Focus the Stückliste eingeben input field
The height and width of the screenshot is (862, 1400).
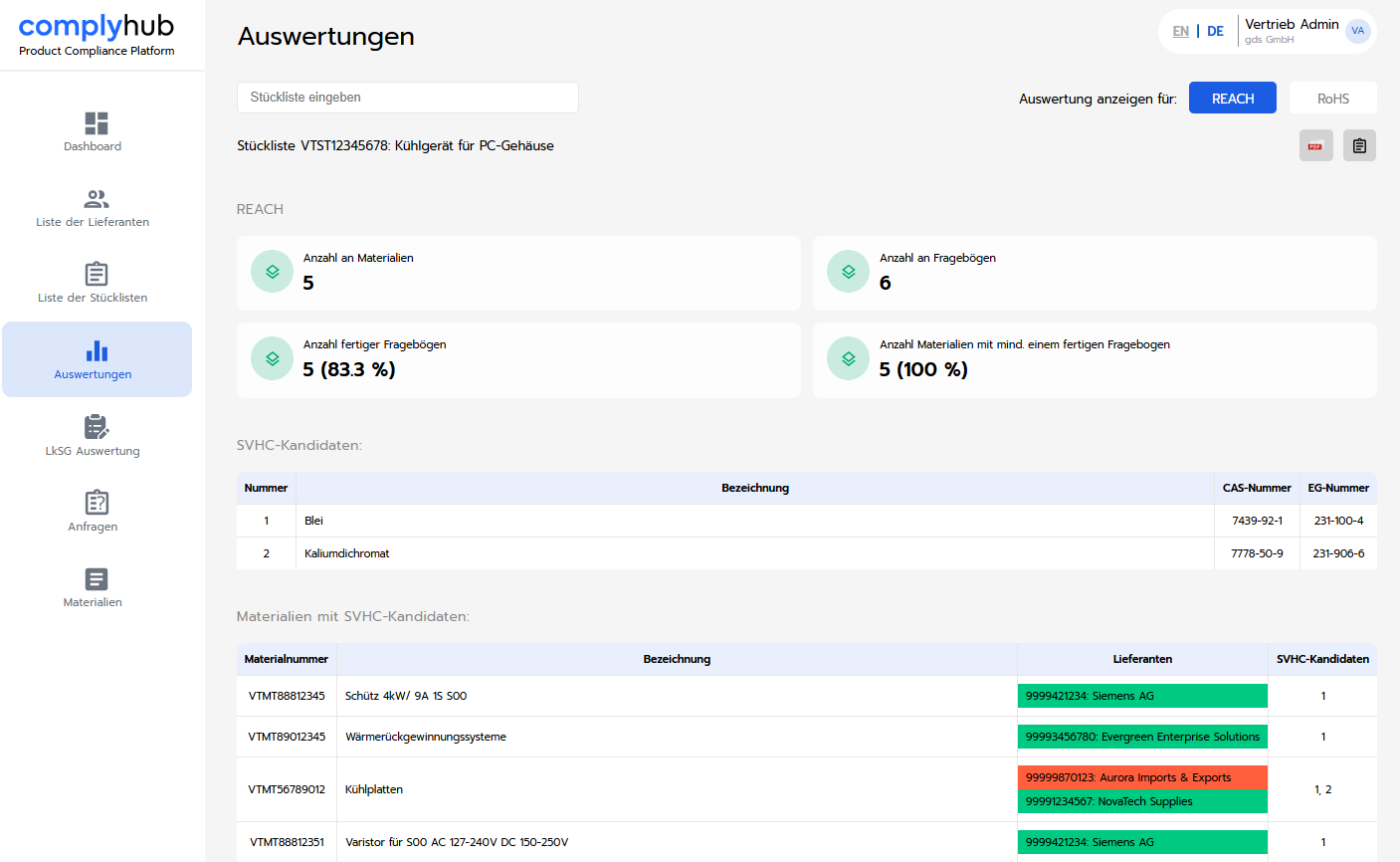click(x=408, y=98)
